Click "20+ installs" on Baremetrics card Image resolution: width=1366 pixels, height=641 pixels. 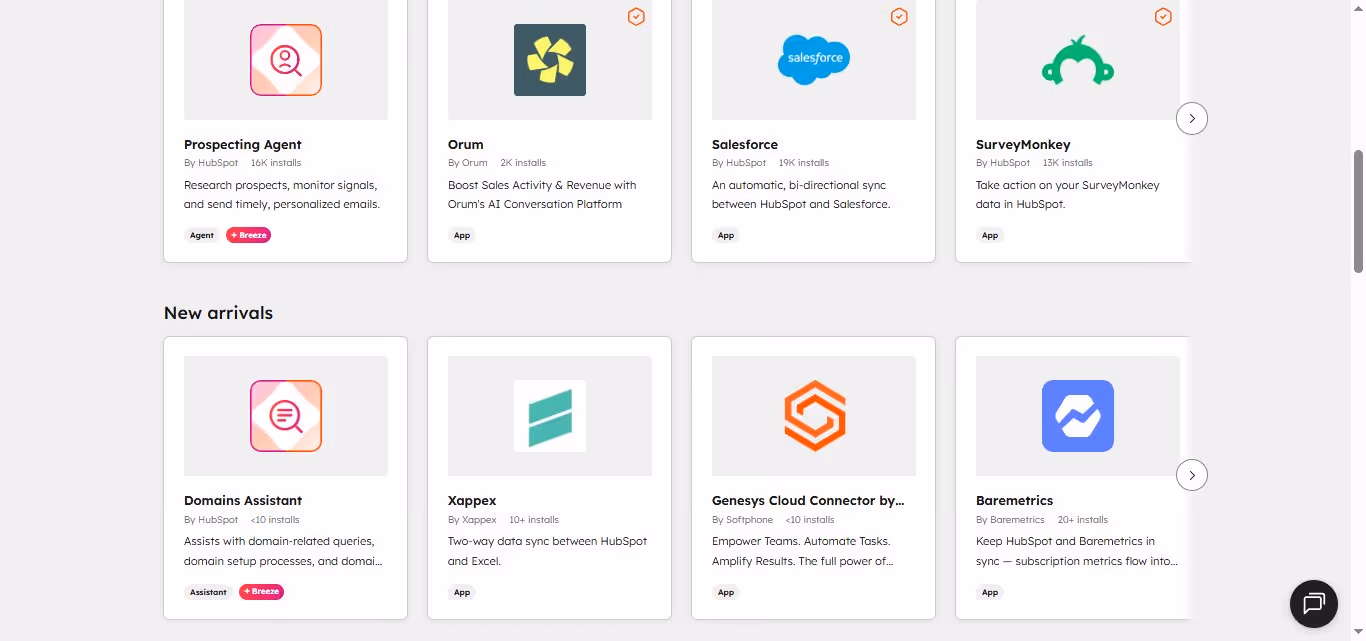(x=1082, y=519)
